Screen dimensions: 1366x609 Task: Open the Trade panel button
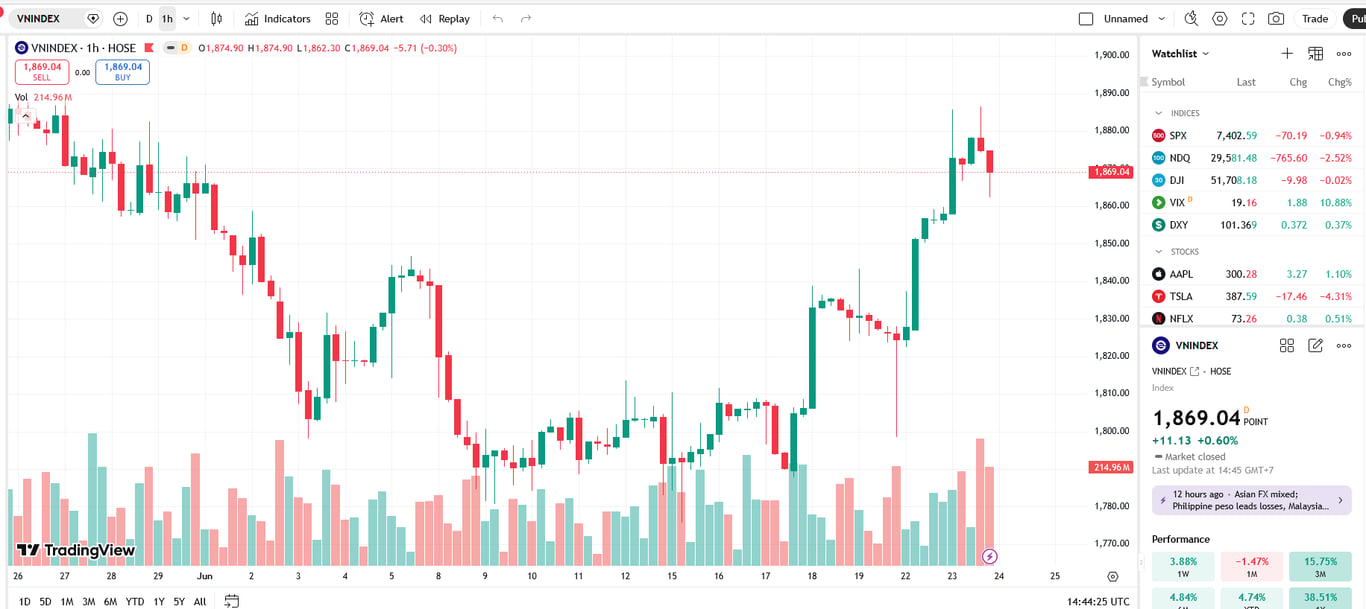[x=1315, y=19]
